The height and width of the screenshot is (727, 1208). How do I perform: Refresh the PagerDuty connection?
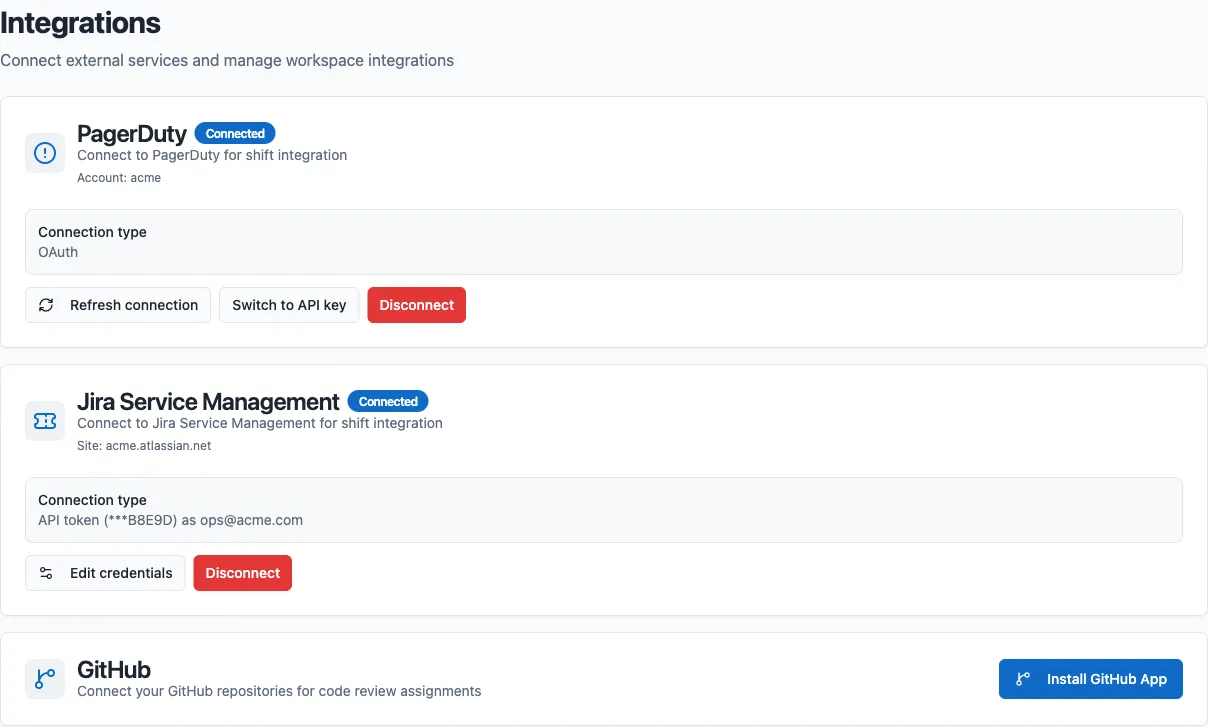click(118, 305)
